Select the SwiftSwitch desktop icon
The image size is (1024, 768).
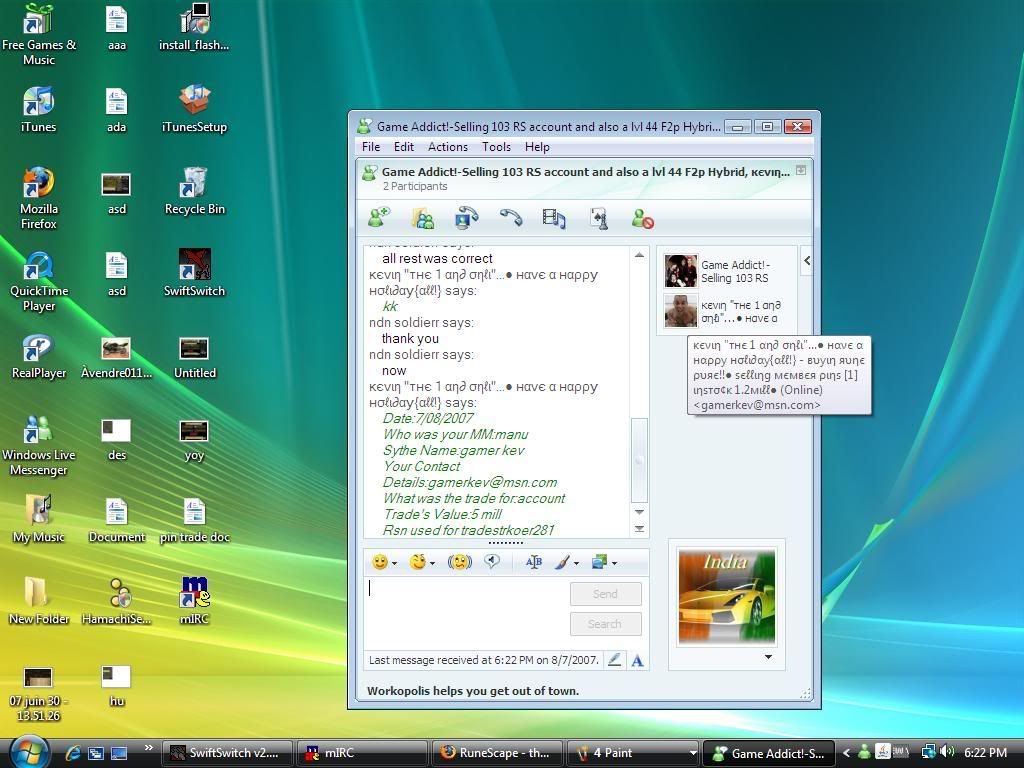pyautogui.click(x=195, y=273)
